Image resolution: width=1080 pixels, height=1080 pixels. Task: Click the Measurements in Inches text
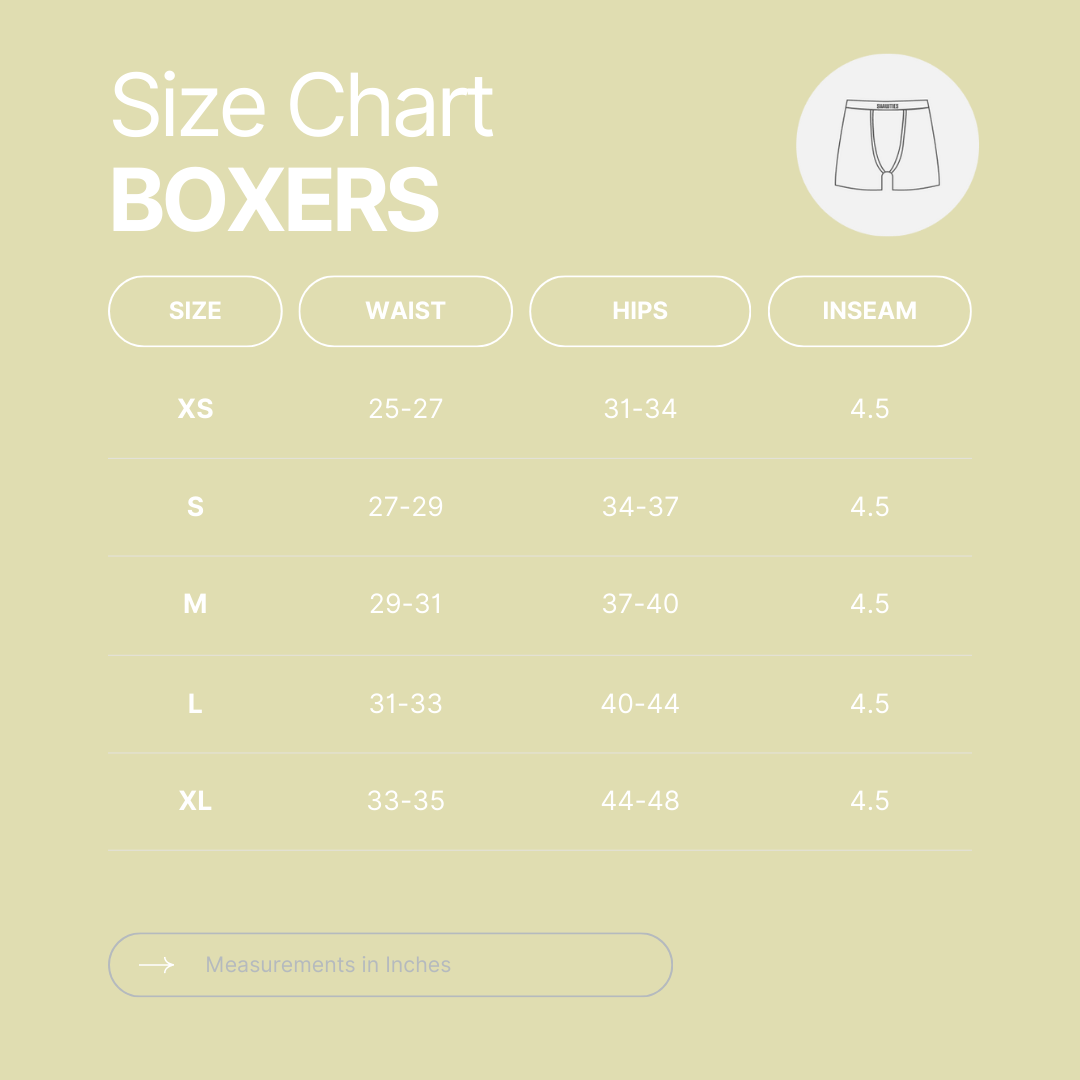click(x=328, y=965)
